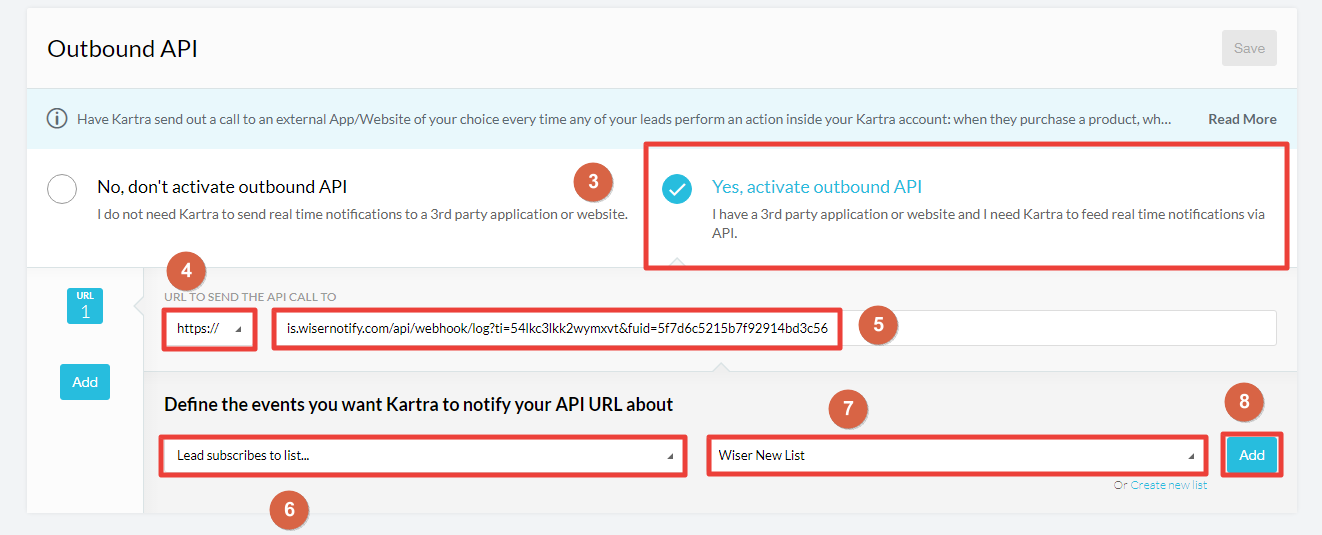Open the "Lead subscribes to list..." event dropdown
The width and height of the screenshot is (1322, 535).
tap(423, 455)
